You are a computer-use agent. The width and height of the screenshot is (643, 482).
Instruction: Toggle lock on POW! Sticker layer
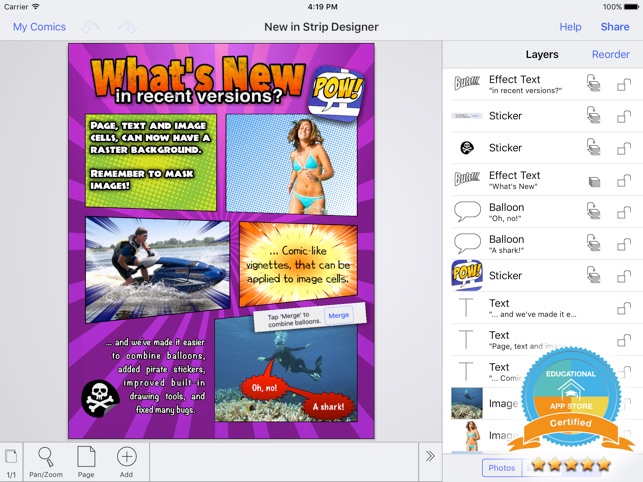point(624,276)
